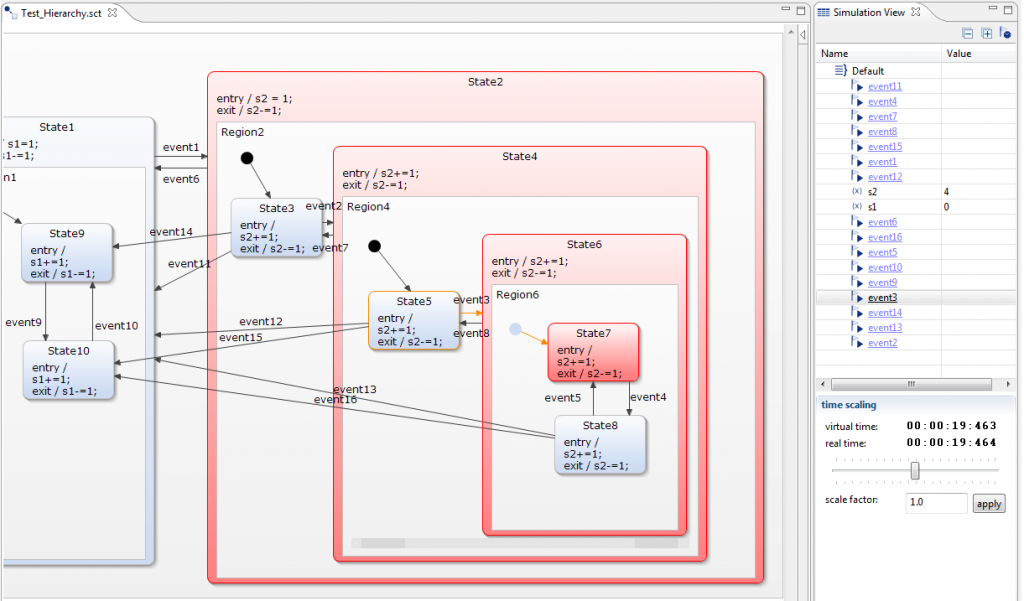Click the flag icon beside event13
Screen dimensions: 1024x601
coord(857,327)
